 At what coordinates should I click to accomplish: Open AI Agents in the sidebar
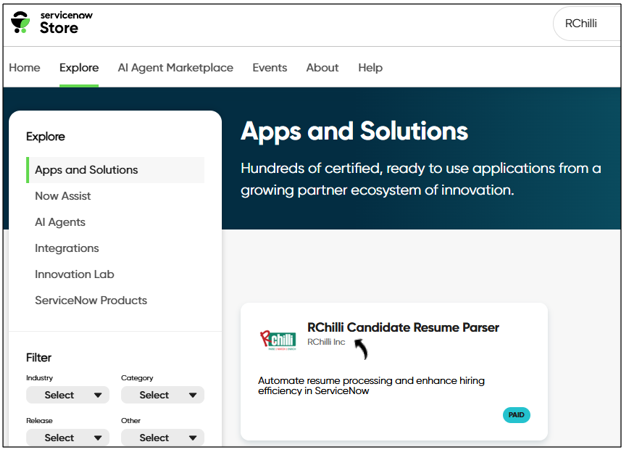60,222
